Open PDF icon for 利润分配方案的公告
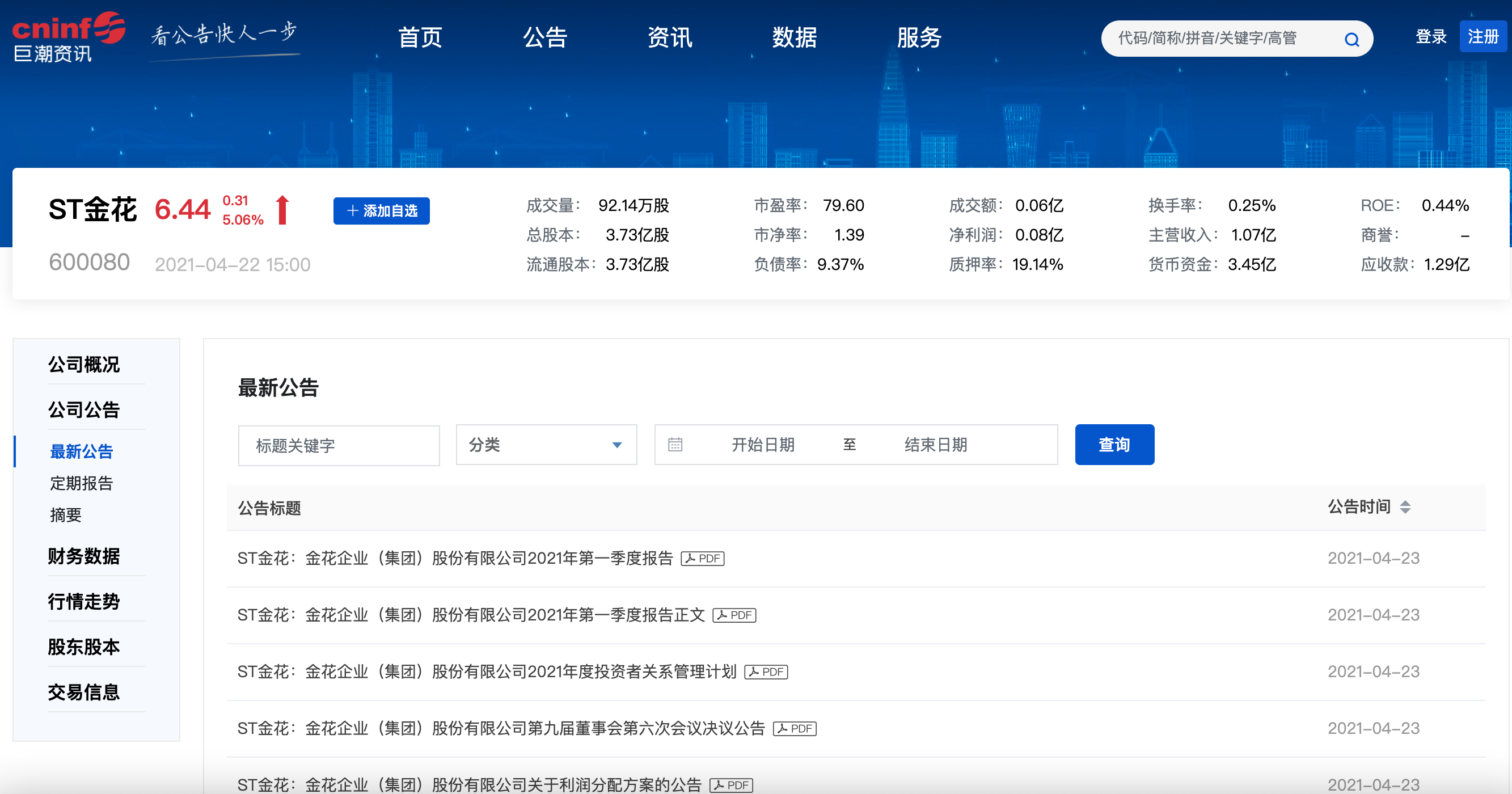The height and width of the screenshot is (794, 1512). point(732,785)
